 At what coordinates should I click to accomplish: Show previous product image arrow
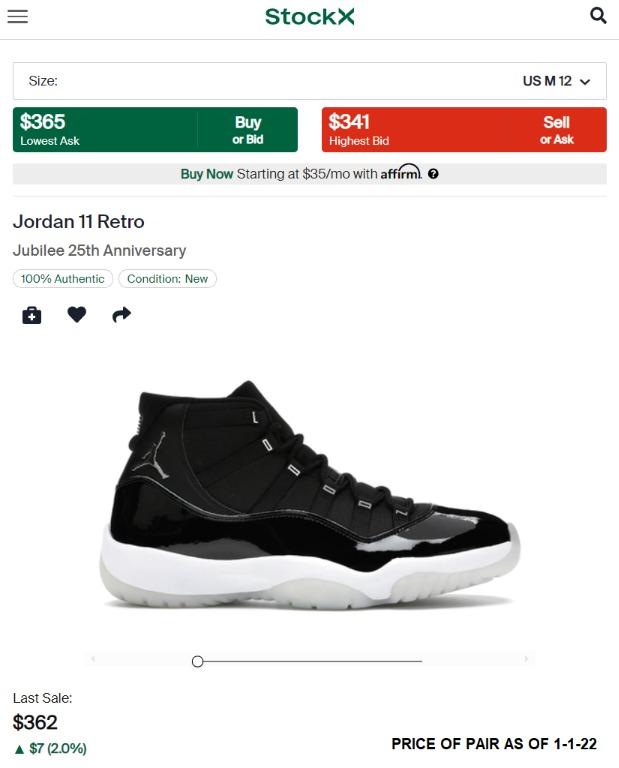[x=93, y=659]
